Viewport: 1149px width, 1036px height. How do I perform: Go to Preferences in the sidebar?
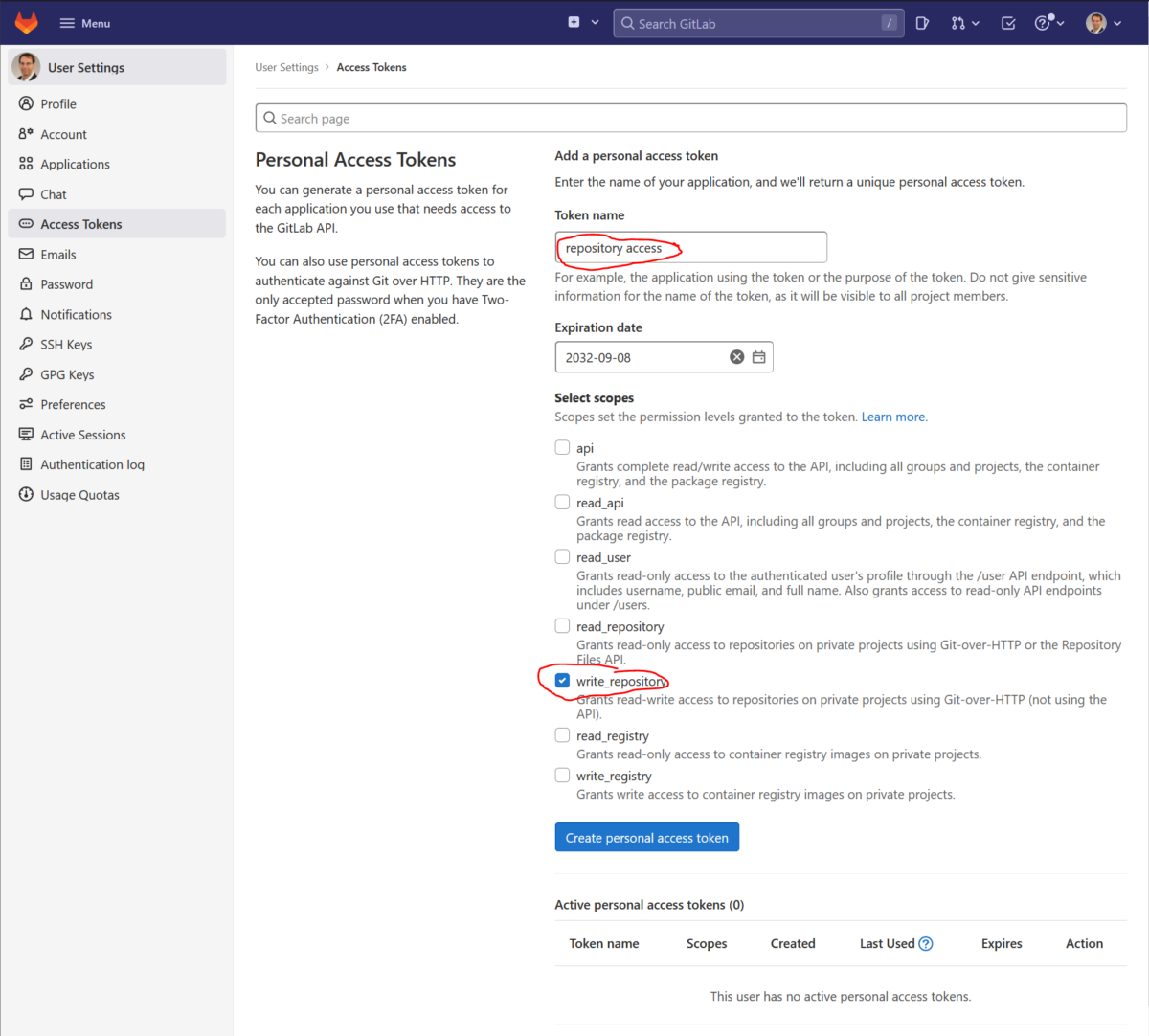coord(73,405)
